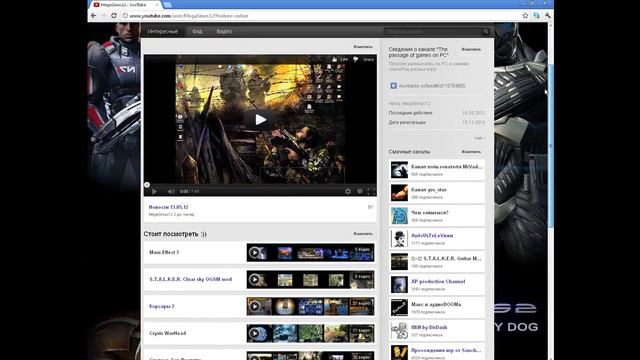Viewport: 640px width, 360px height.
Task: Click the gov_stas channel avatar
Action: [x=399, y=193]
